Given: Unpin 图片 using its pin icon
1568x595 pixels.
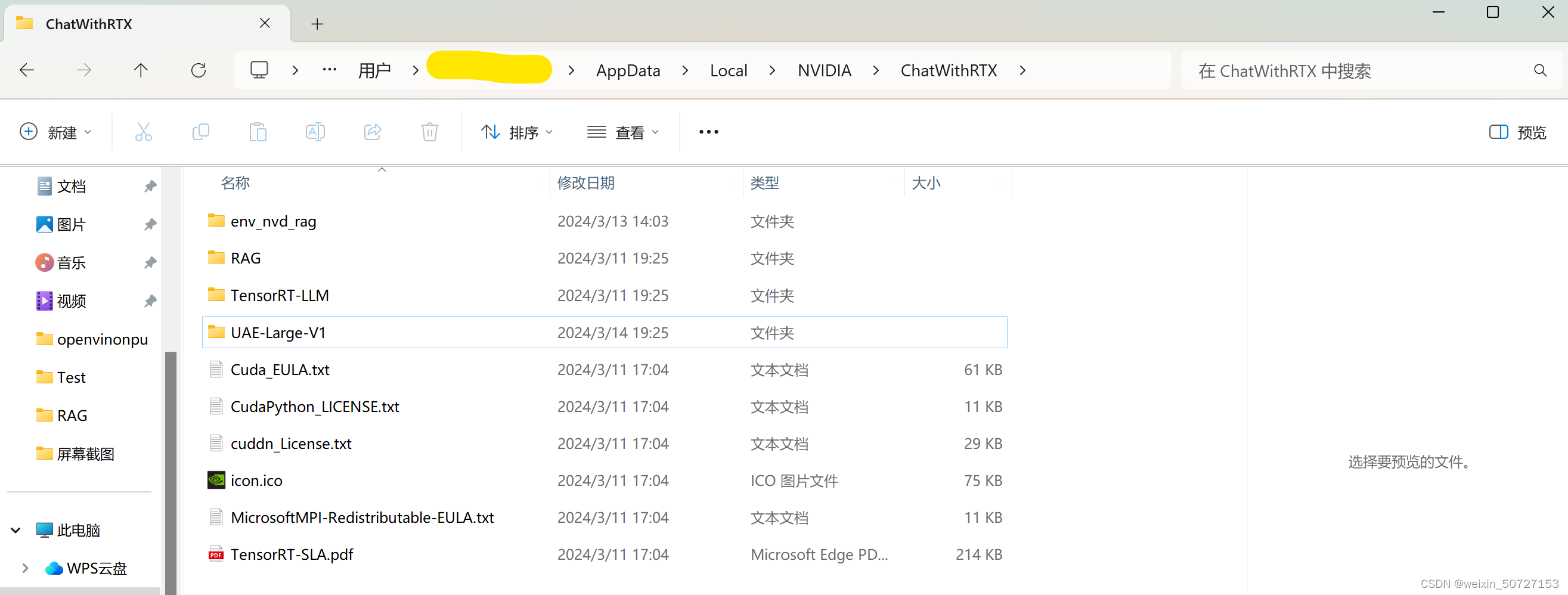Looking at the screenshot, I should [x=150, y=225].
